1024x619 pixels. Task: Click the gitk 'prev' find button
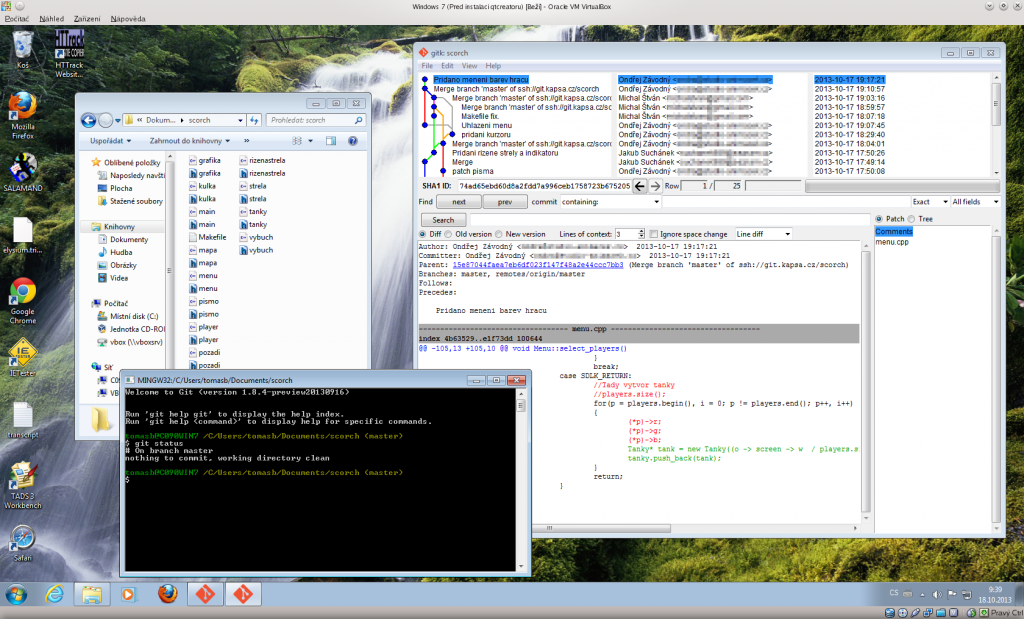pos(505,202)
